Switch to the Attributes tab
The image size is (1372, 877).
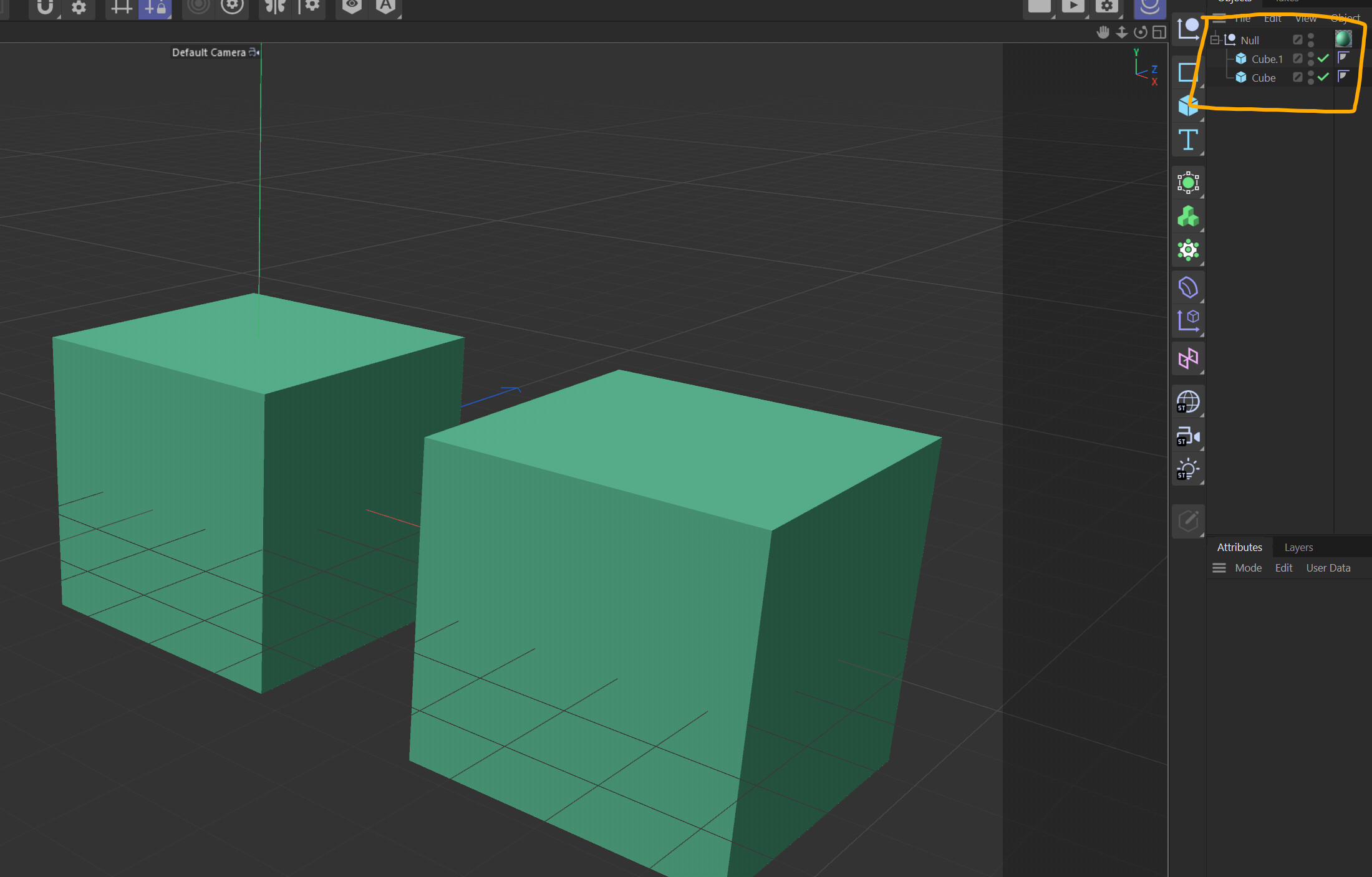[1239, 547]
